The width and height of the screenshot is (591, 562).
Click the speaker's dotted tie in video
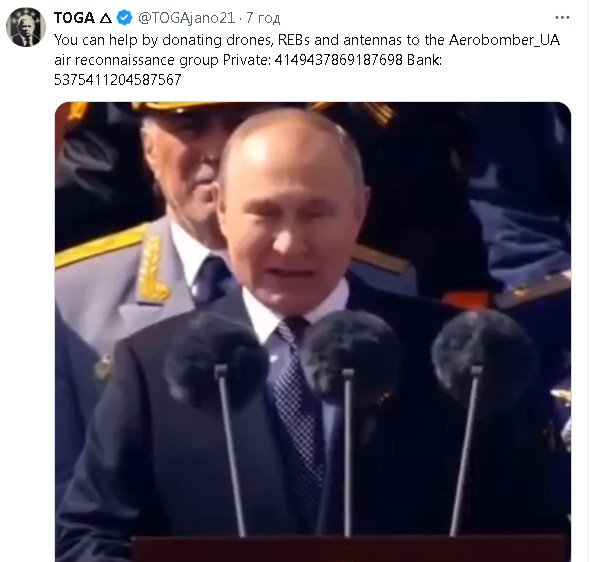coord(298,396)
